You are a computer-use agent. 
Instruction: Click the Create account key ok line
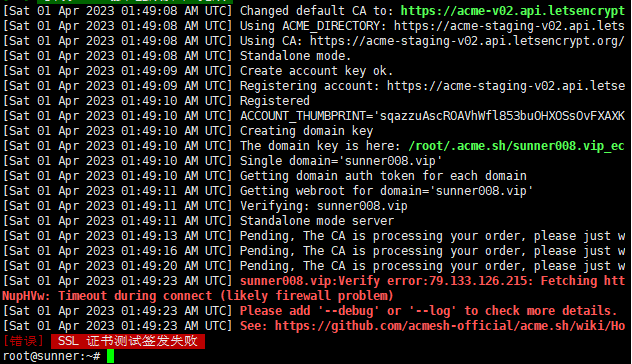tap(316, 71)
